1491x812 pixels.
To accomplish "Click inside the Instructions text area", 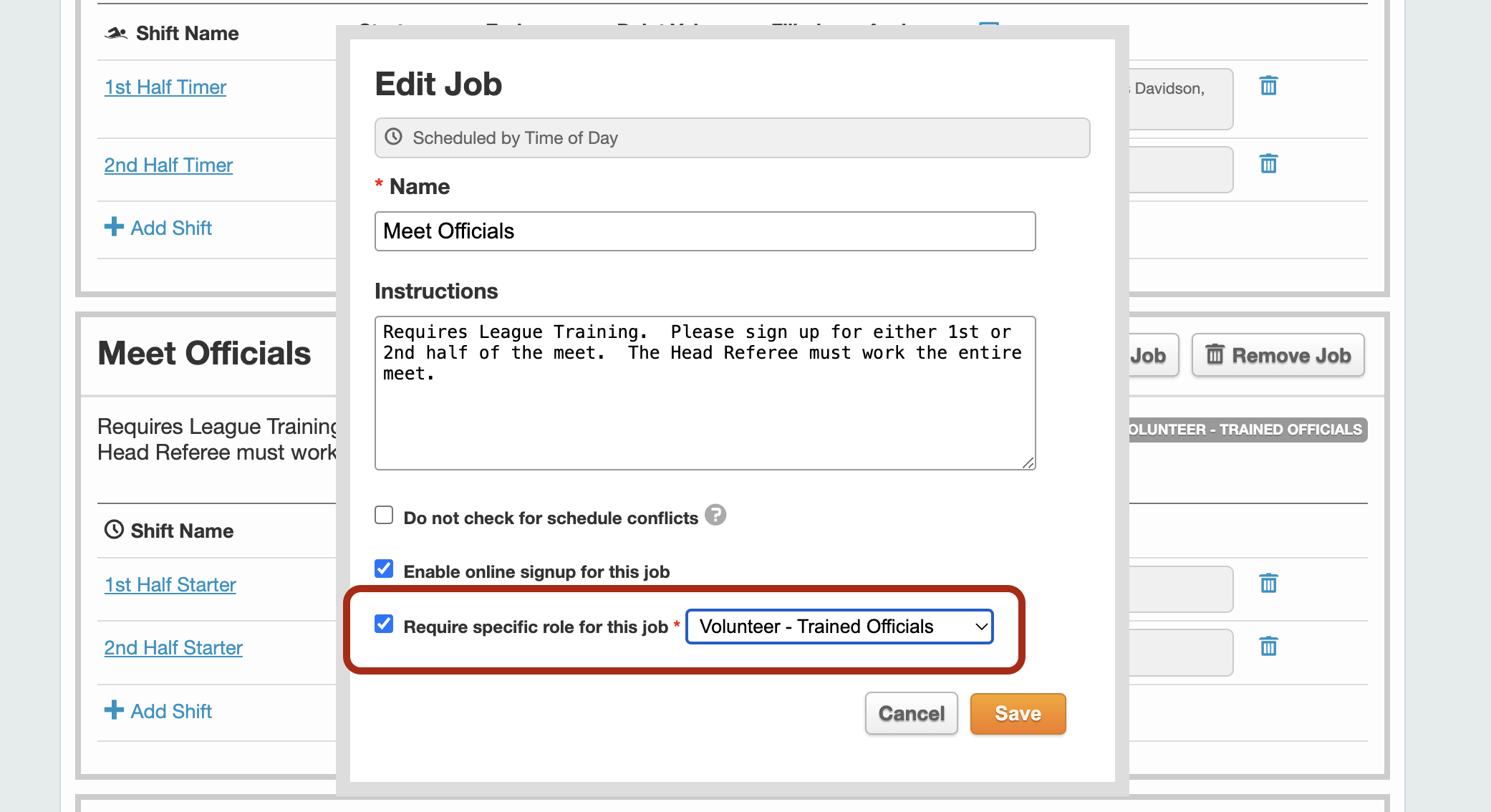I will pos(705,393).
